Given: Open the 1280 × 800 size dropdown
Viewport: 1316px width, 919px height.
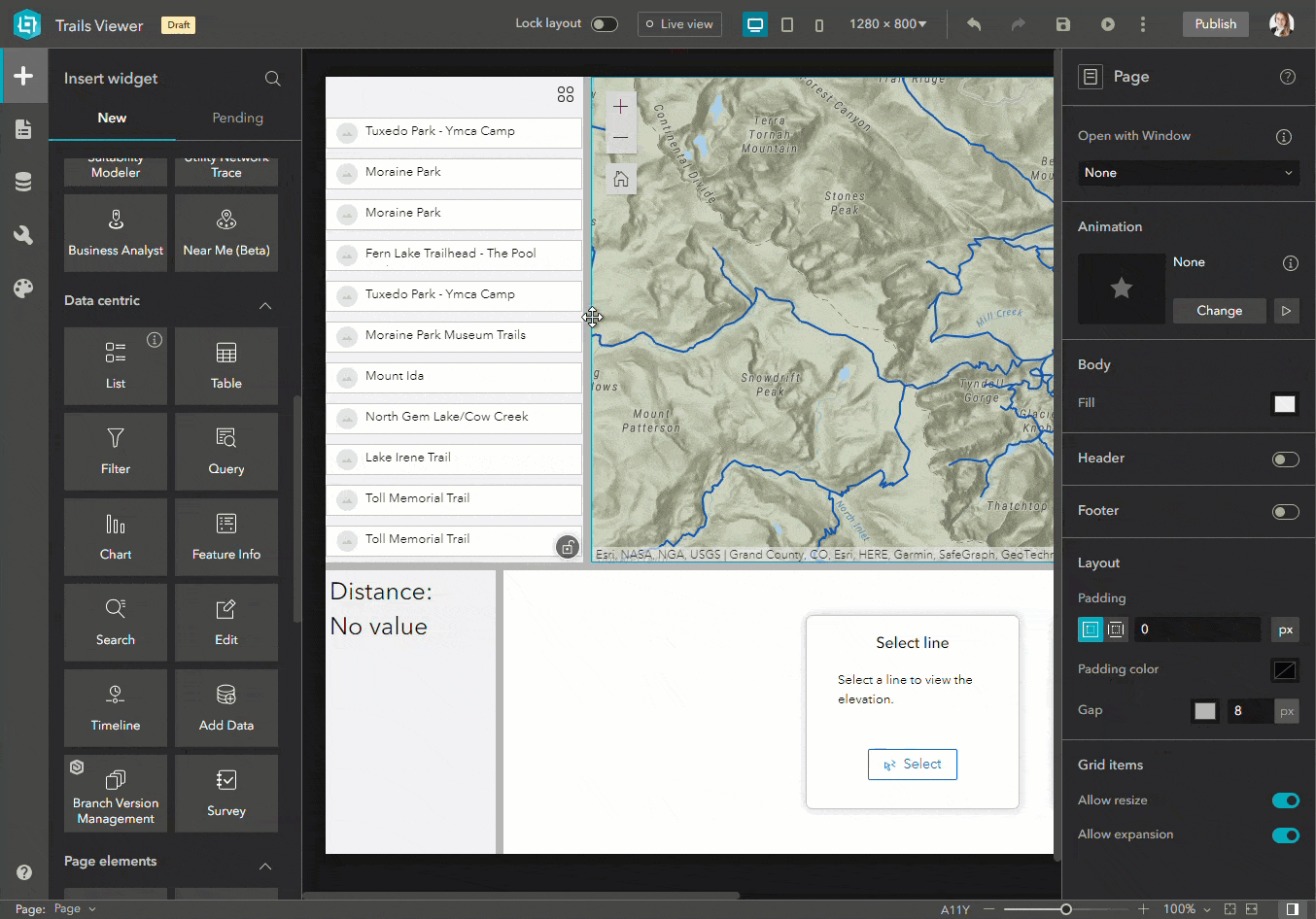Looking at the screenshot, I should (887, 24).
